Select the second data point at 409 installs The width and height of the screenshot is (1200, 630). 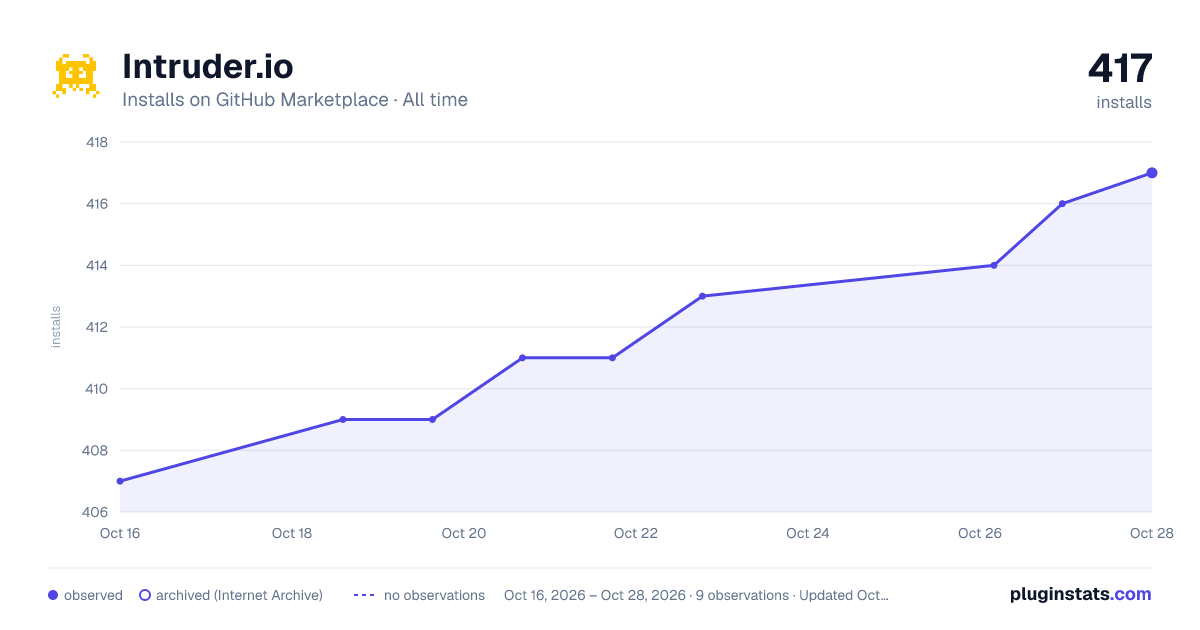coord(432,419)
